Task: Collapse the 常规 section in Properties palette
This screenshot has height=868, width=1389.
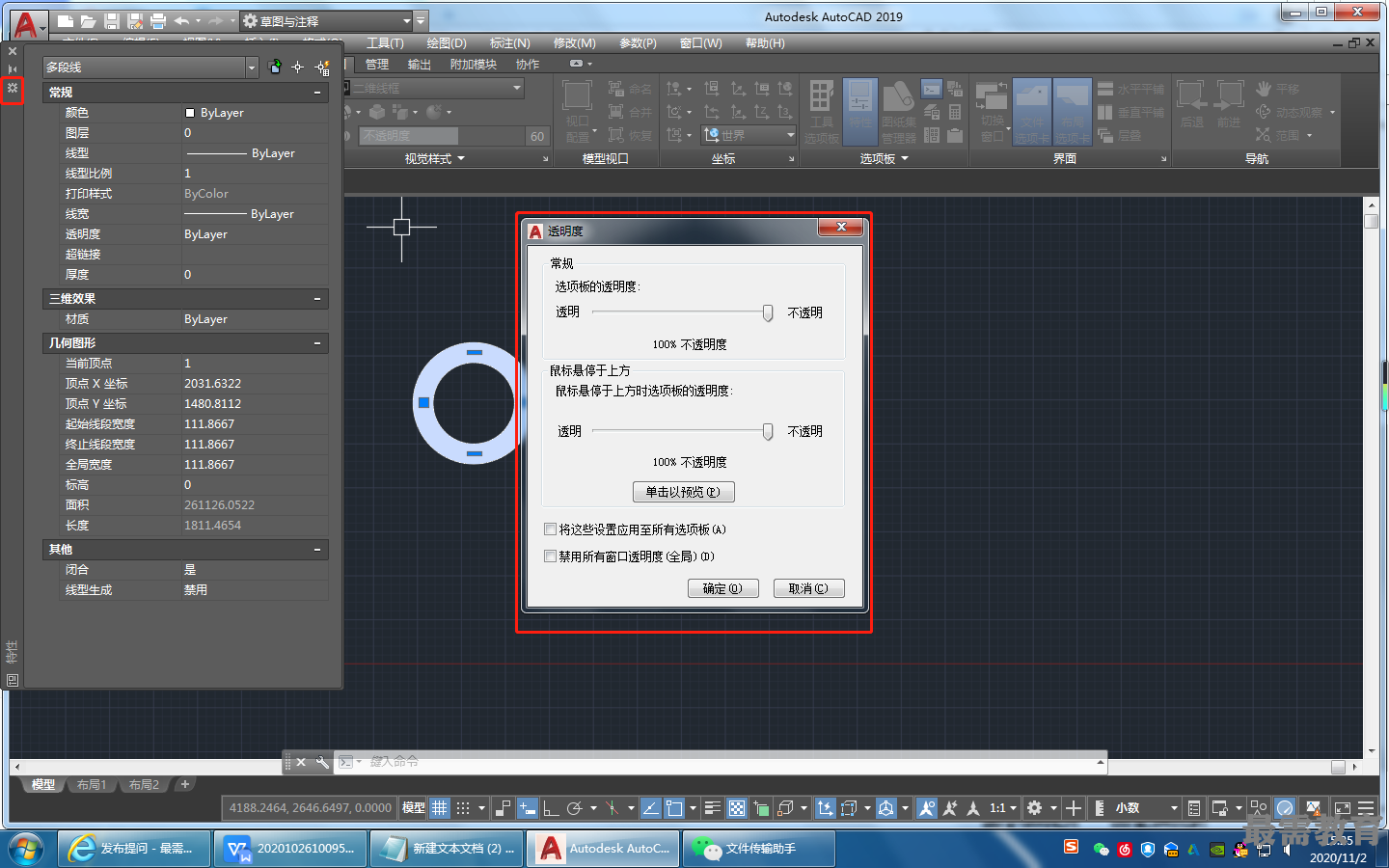Action: coord(317,93)
